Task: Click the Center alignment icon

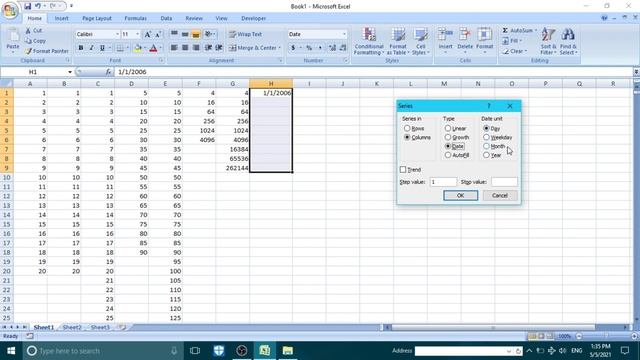Action: (x=185, y=48)
